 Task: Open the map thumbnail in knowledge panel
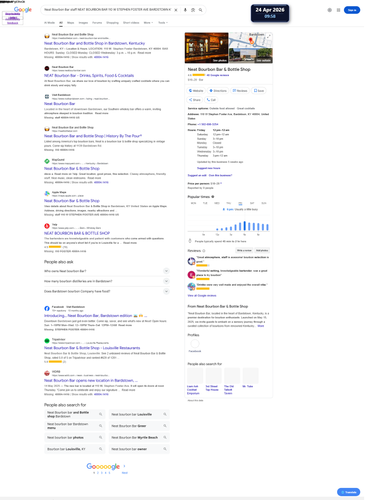tap(251, 40)
